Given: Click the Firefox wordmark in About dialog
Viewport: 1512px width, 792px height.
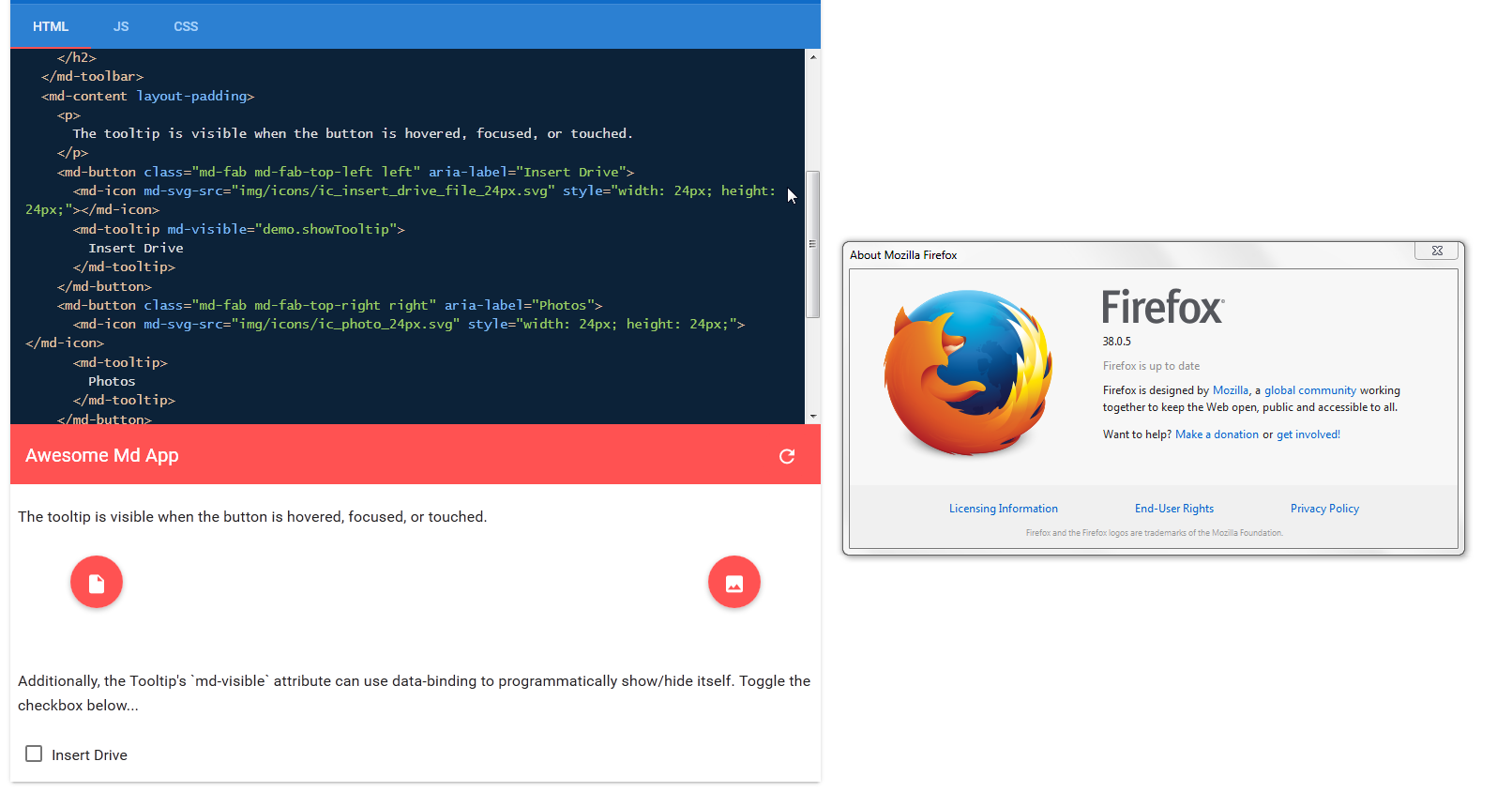Looking at the screenshot, I should pos(1163,307).
